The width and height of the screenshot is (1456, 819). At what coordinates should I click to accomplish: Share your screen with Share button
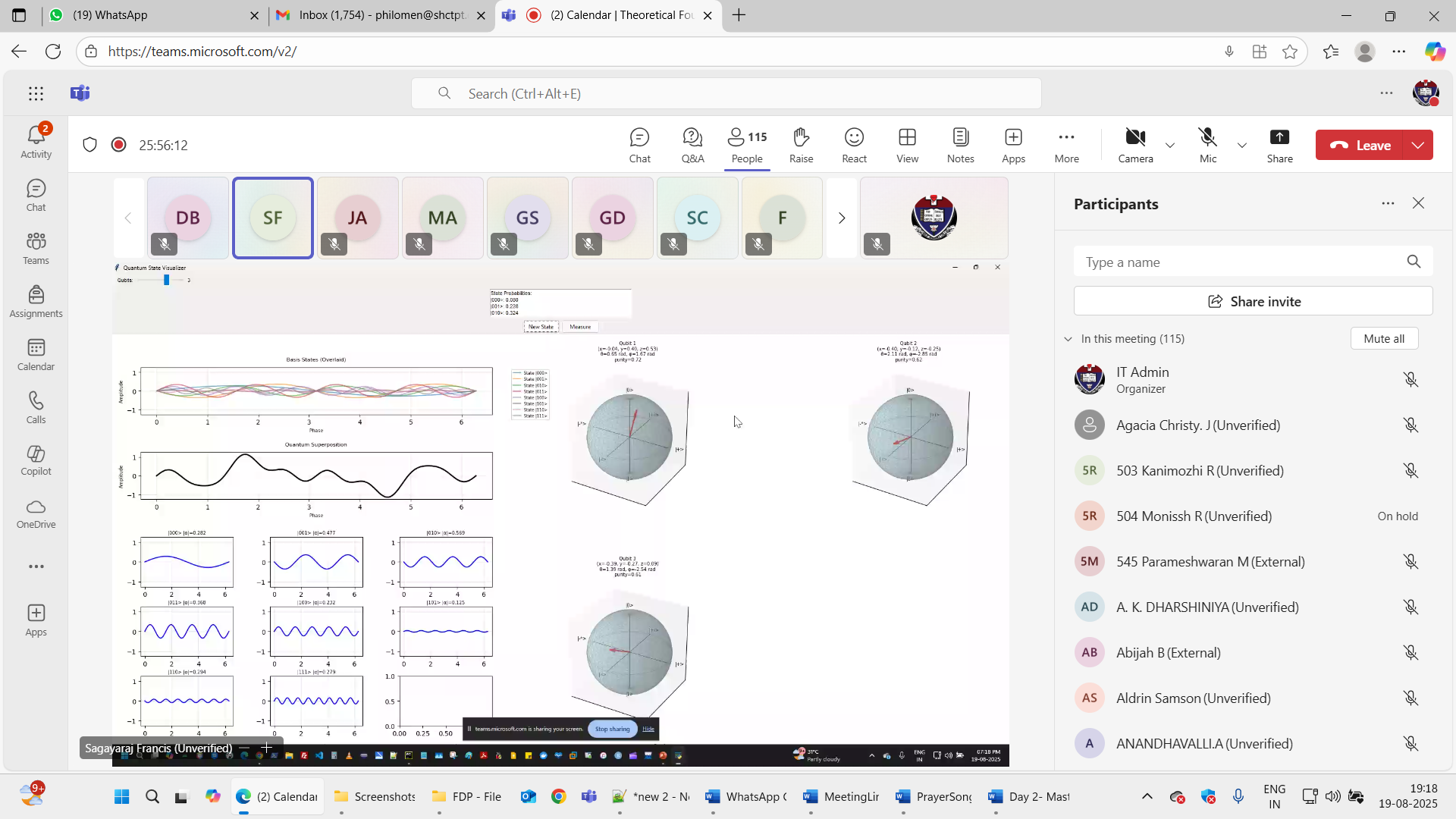click(x=1279, y=145)
